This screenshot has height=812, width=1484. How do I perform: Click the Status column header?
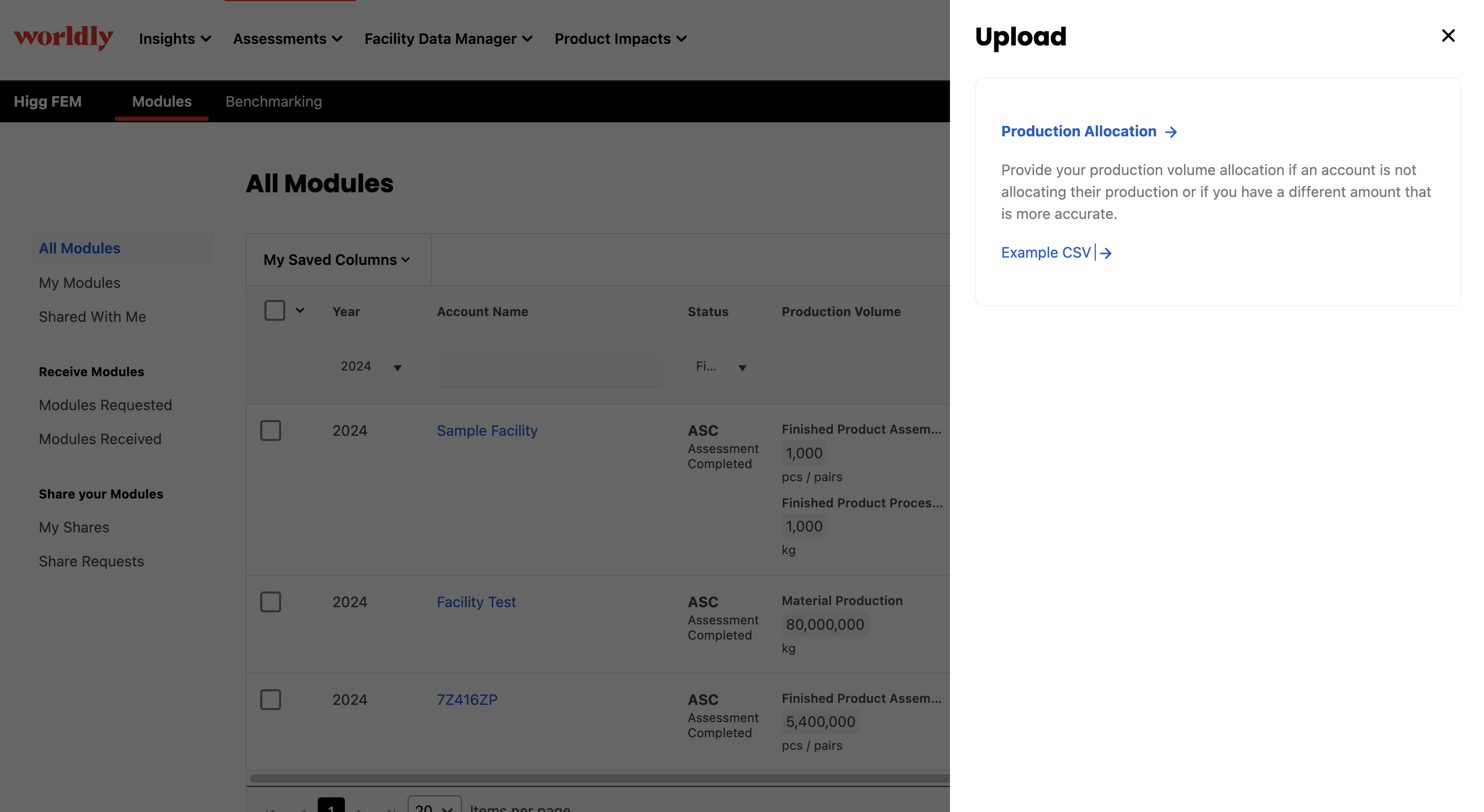tap(708, 311)
